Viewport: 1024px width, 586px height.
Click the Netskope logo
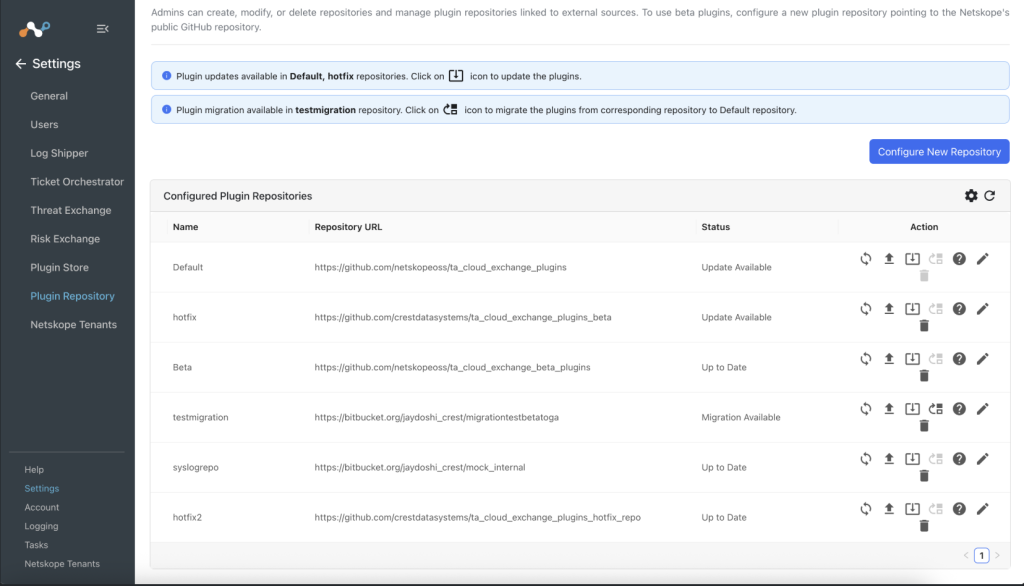tap(34, 29)
